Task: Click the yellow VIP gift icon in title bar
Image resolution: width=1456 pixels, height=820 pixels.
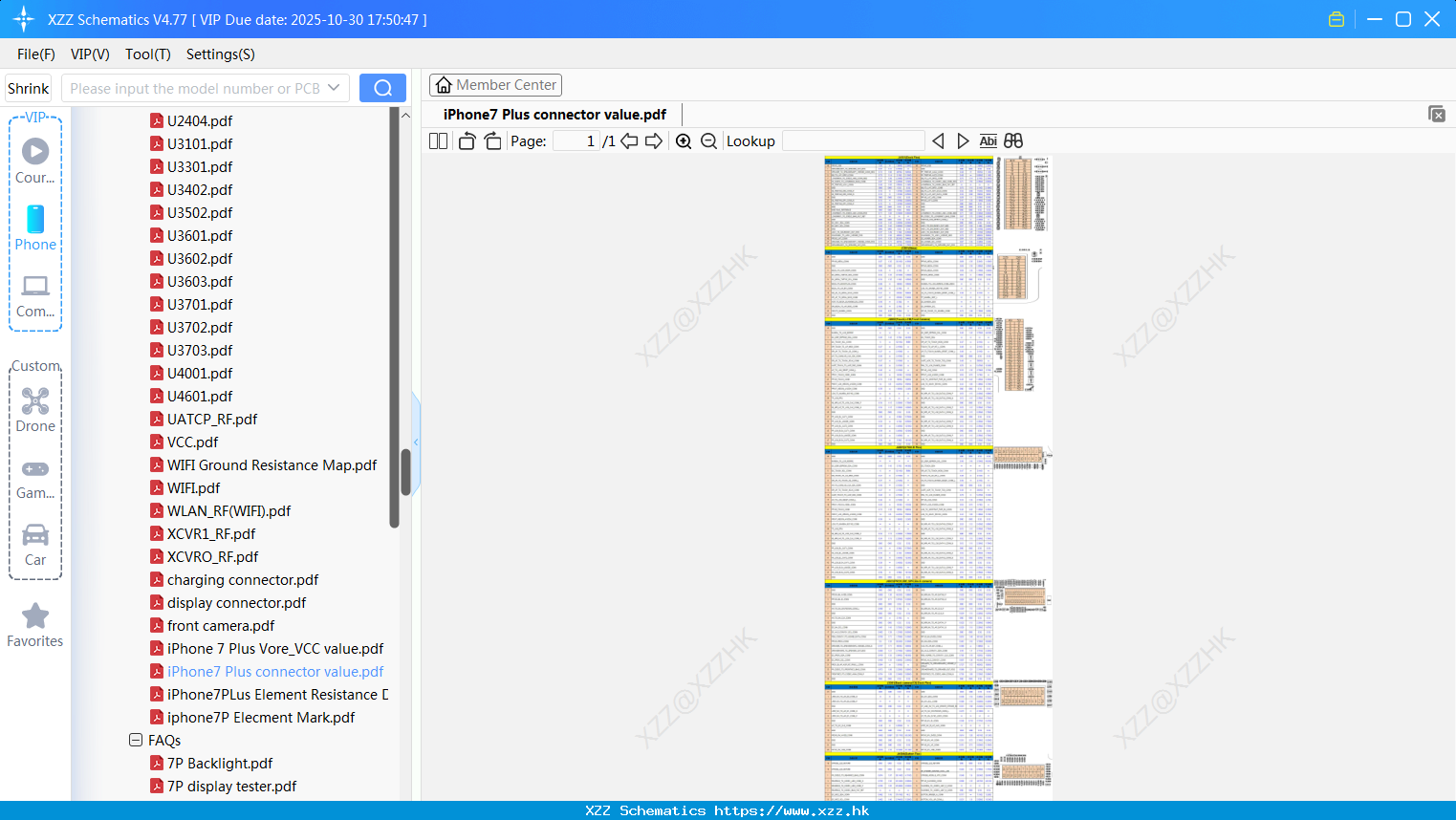Action: pos(1336,19)
